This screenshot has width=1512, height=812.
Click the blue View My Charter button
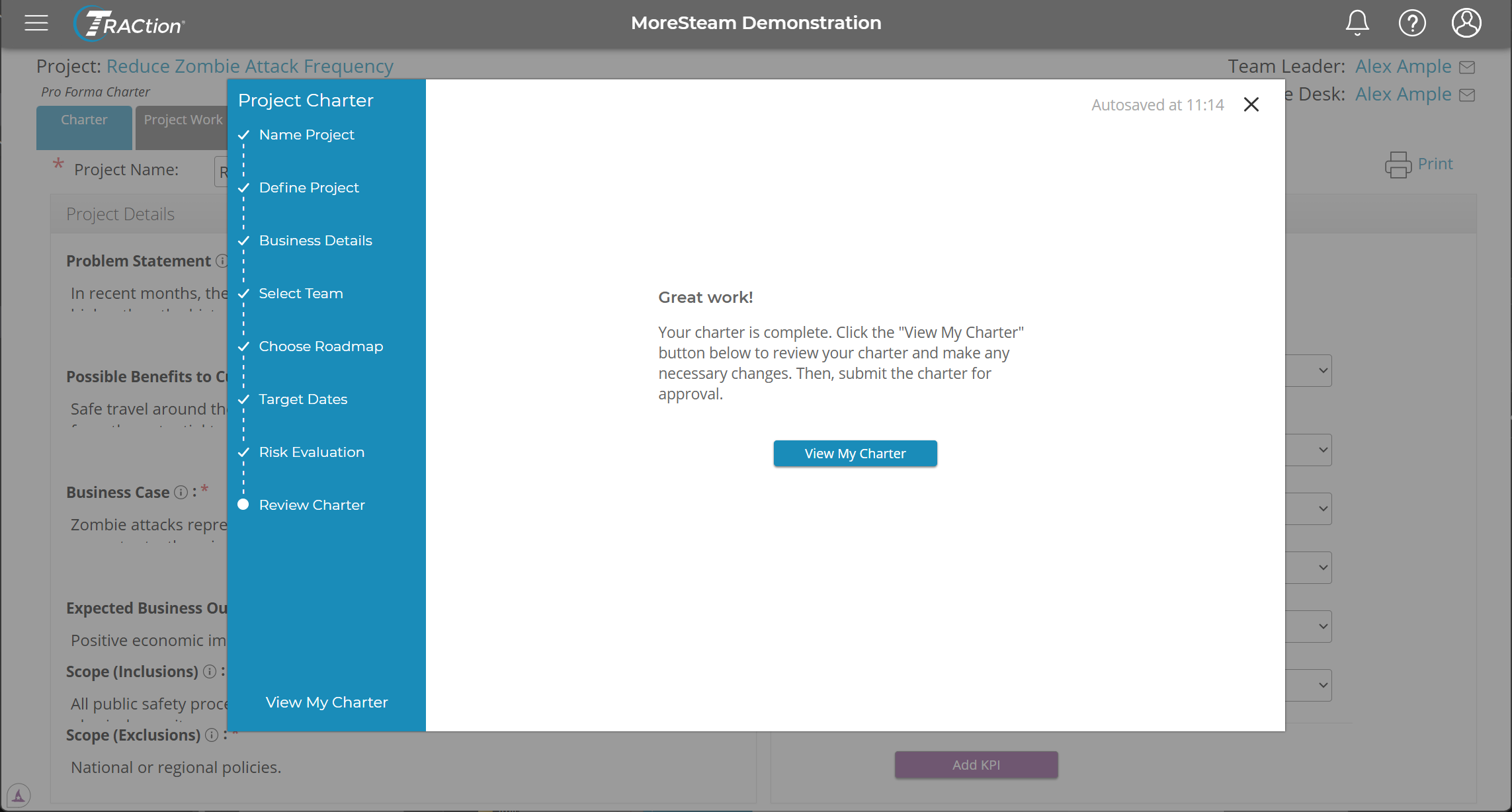[x=855, y=454]
